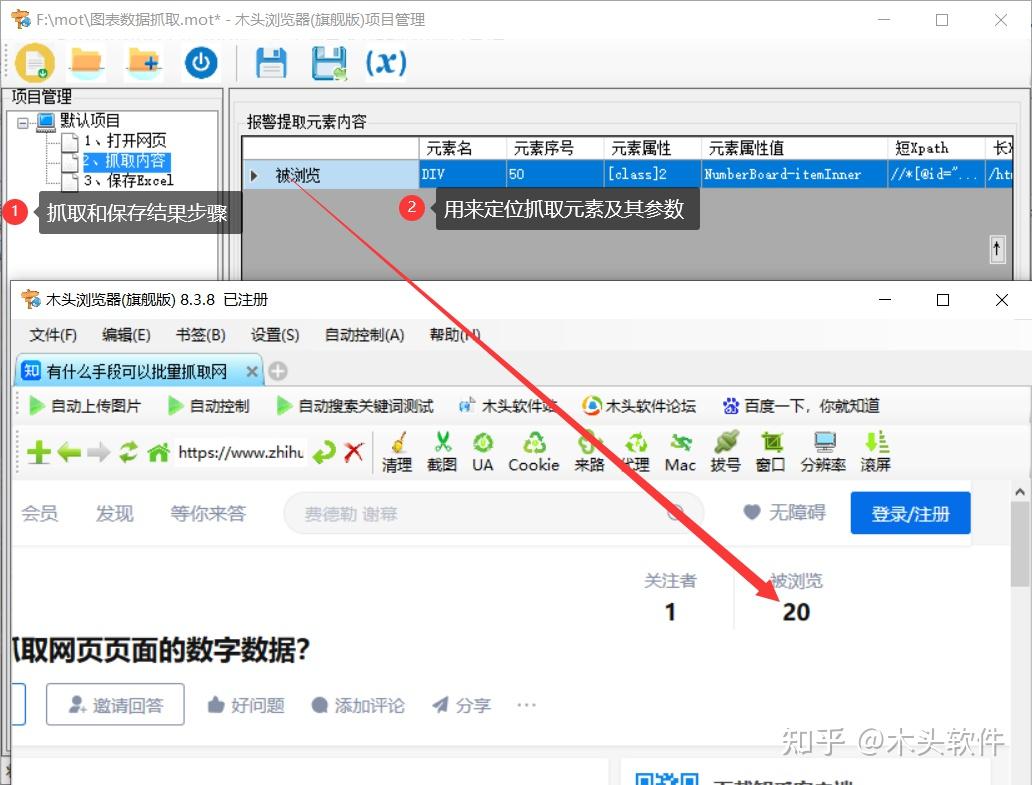The height and width of the screenshot is (785, 1032).
Task: Click the https://www.zhihu address field
Action: (241, 453)
